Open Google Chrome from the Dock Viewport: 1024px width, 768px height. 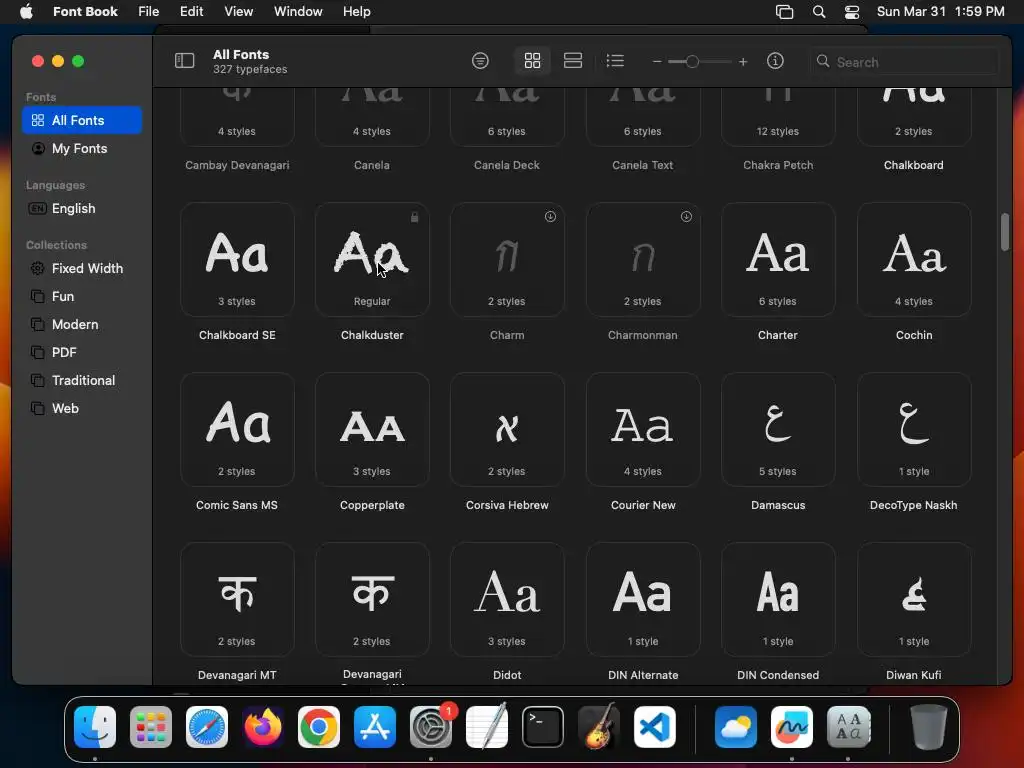[319, 727]
